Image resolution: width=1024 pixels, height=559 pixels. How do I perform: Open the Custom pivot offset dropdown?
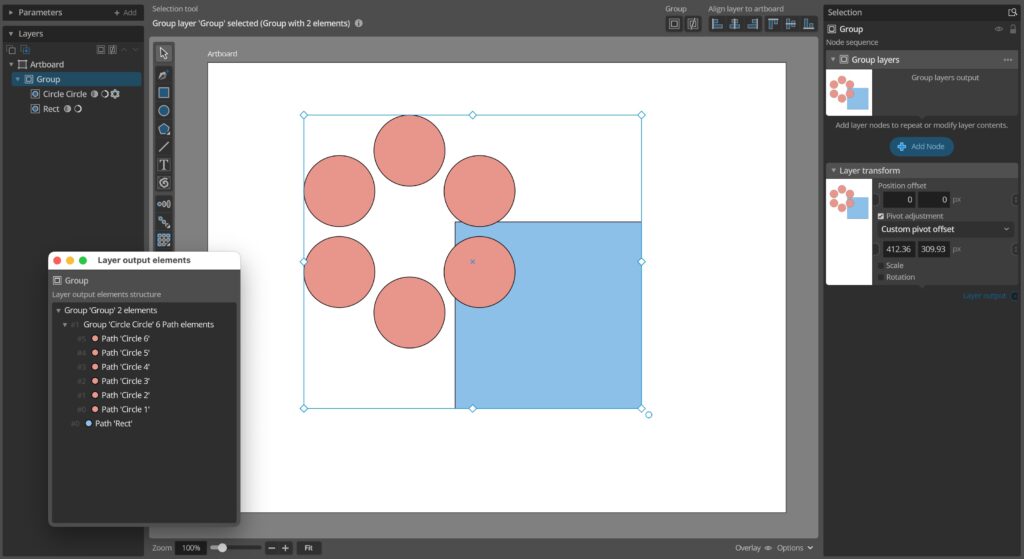click(945, 229)
